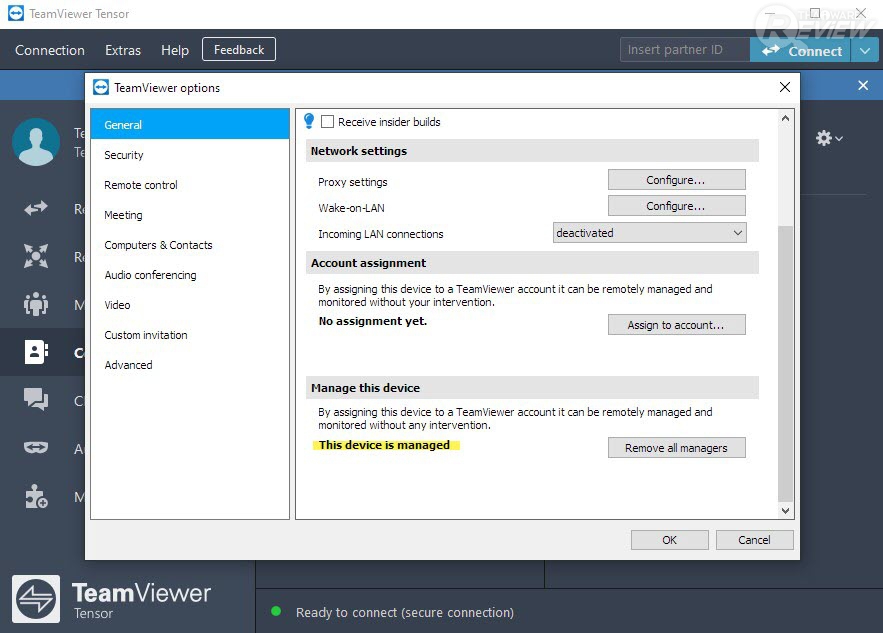883x633 pixels.
Task: Open Computers & Contacts icon in sidebar
Action: tap(36, 352)
